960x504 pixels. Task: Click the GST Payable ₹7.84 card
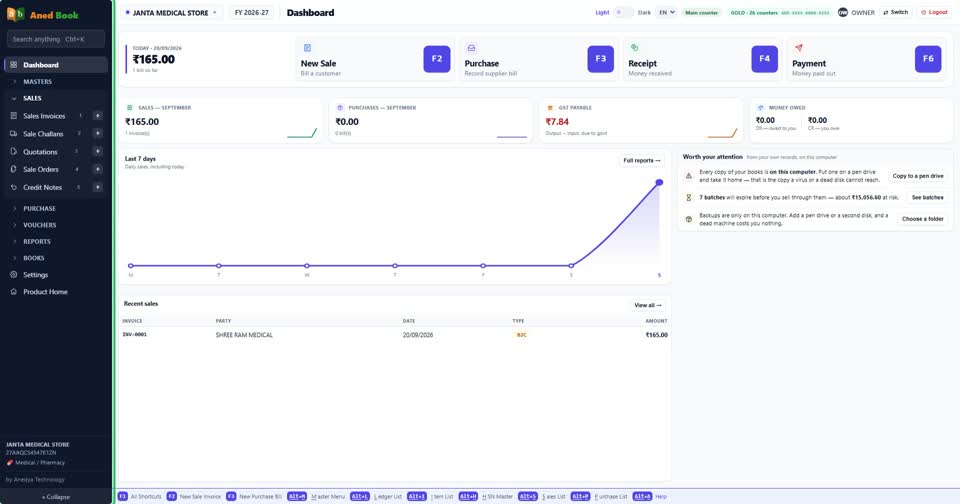tap(641, 120)
